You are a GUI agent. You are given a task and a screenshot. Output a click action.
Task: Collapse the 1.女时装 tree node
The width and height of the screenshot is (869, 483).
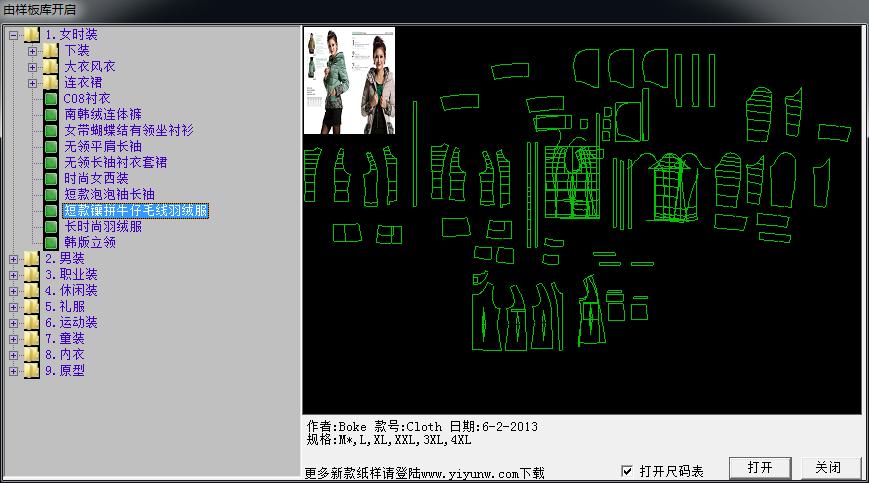tap(14, 35)
